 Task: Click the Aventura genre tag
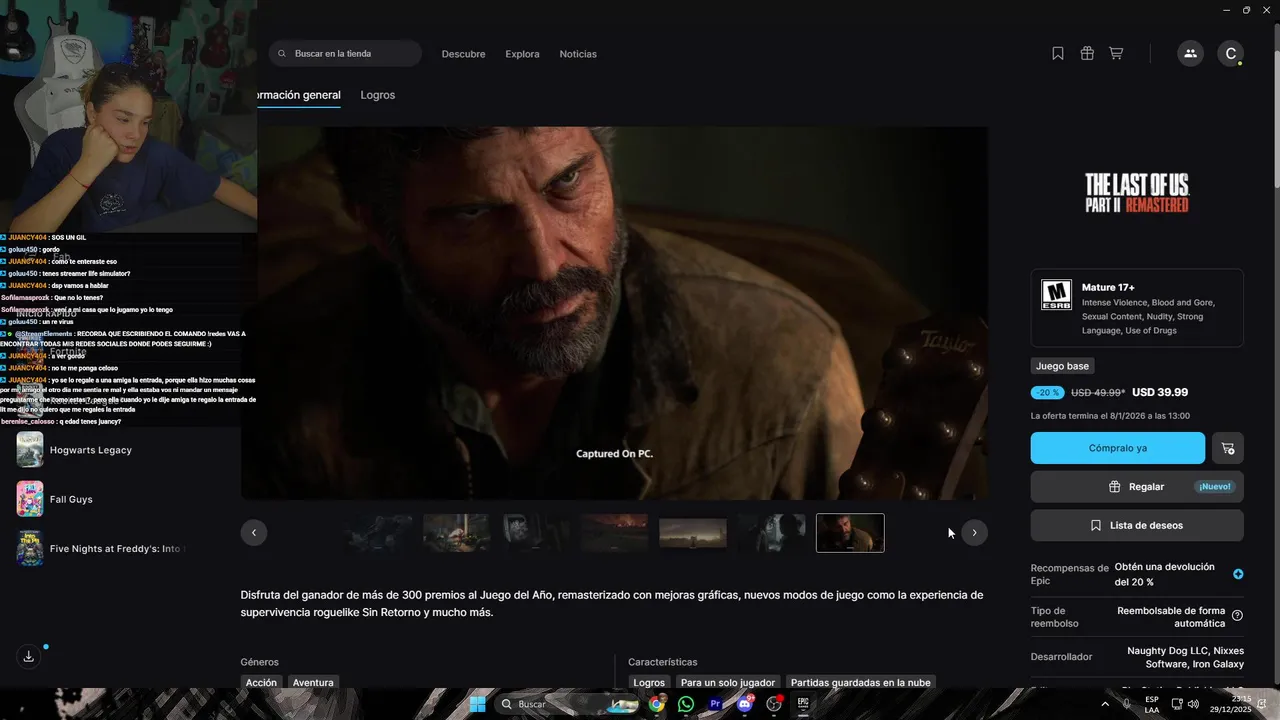tap(313, 682)
